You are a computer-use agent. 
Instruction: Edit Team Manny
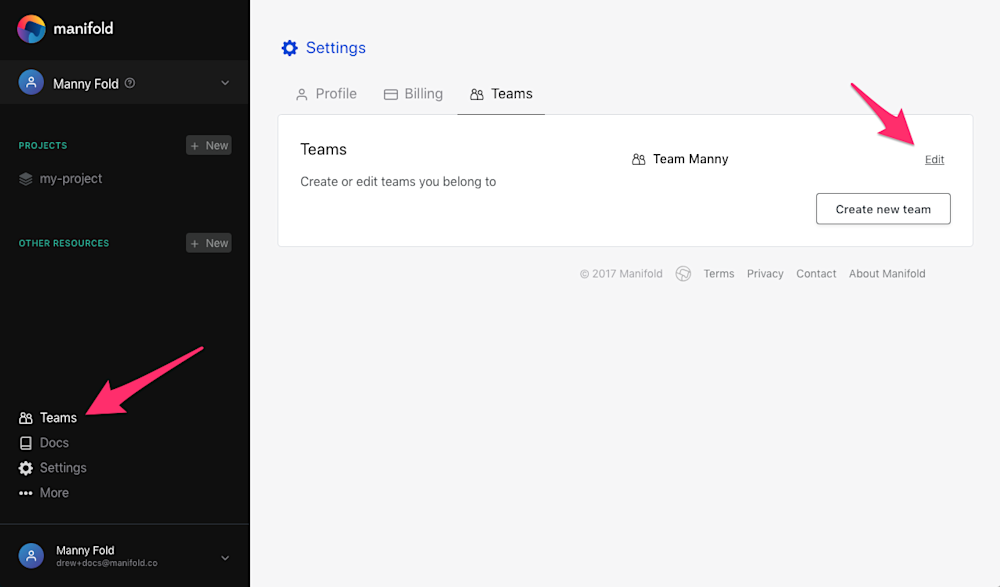pyautogui.click(x=934, y=160)
